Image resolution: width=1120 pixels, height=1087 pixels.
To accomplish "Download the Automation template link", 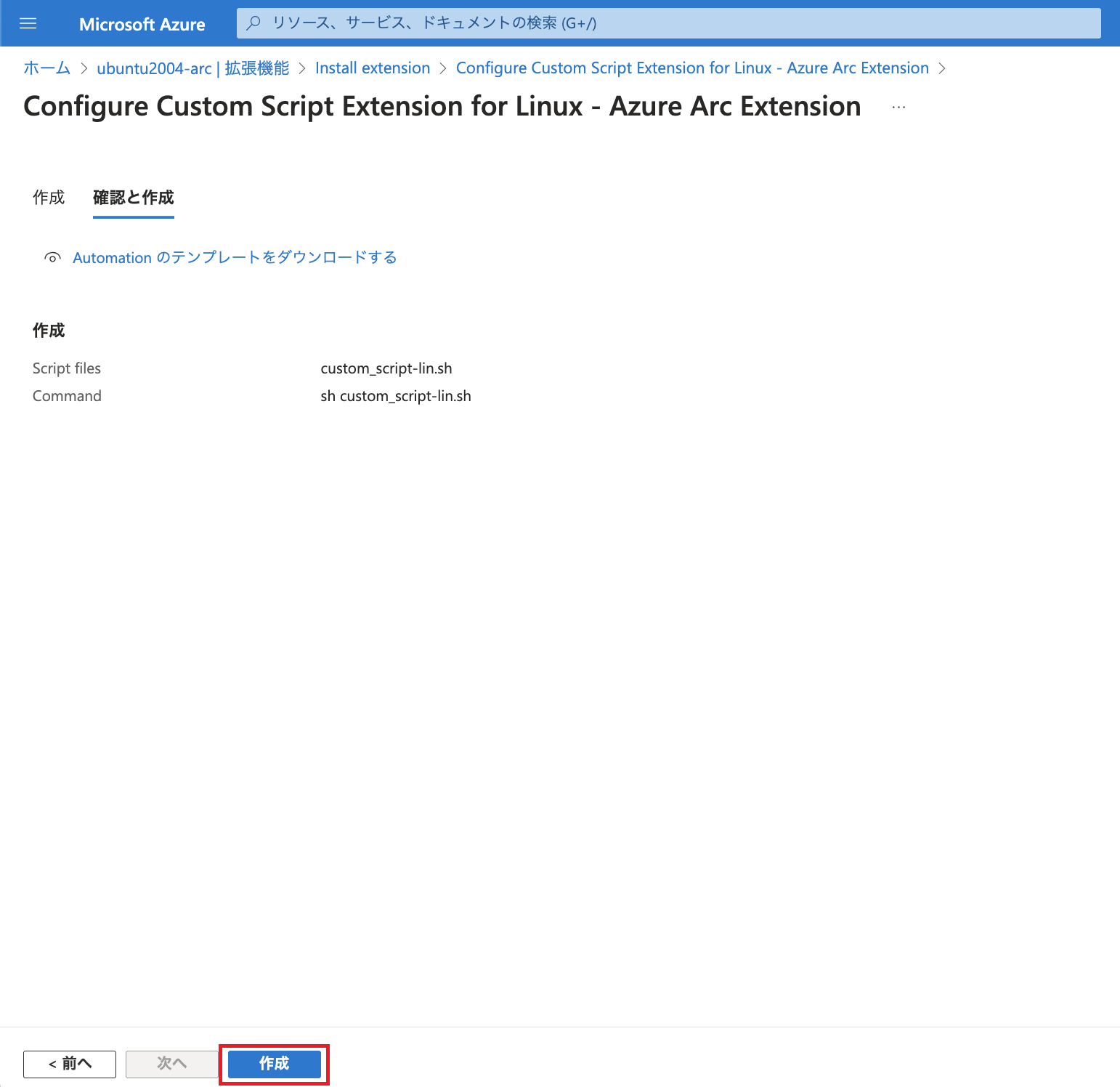I will pos(235,257).
